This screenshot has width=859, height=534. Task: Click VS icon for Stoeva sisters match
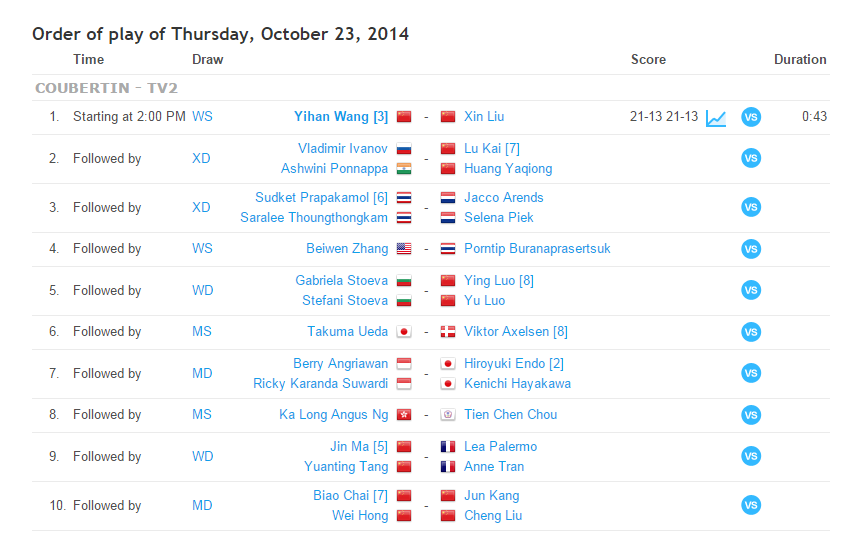(751, 290)
